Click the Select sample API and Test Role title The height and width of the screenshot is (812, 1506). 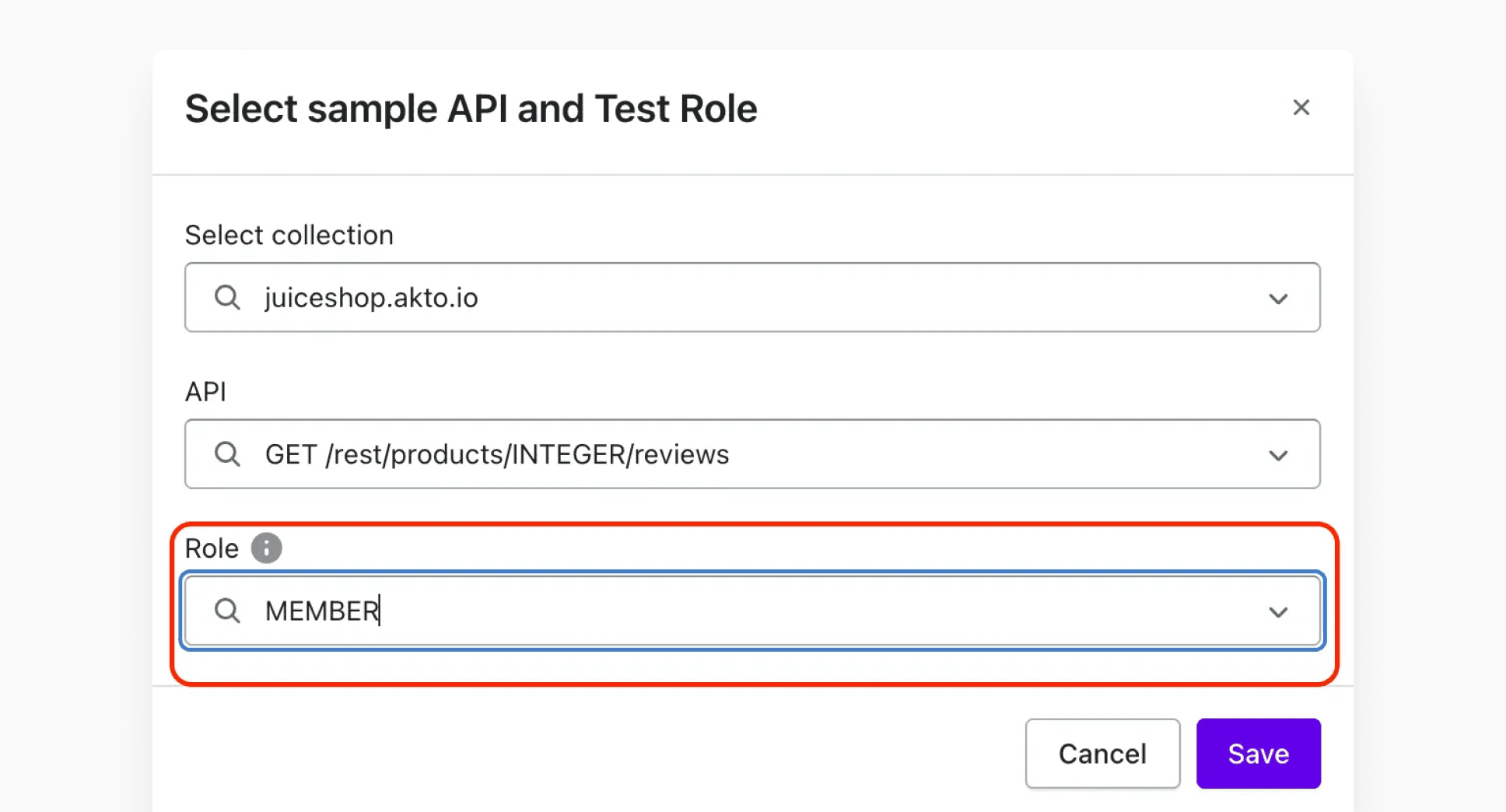(470, 108)
